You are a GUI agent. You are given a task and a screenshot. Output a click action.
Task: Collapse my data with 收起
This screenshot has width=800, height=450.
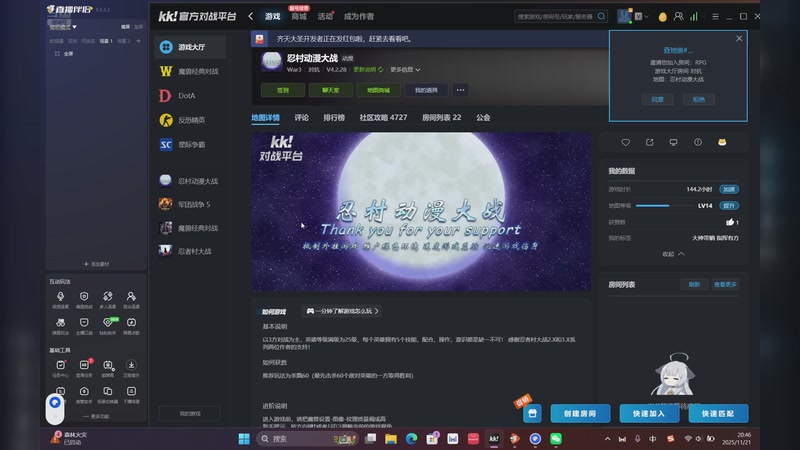673,254
